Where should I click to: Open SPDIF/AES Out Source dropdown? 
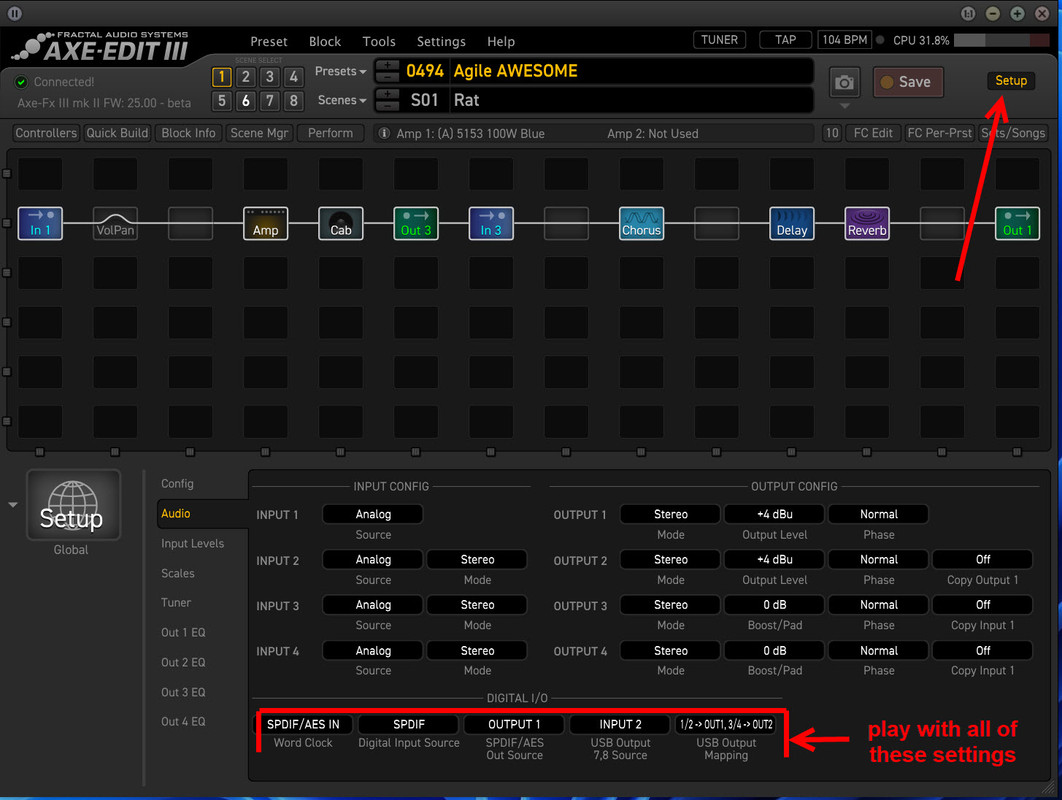[514, 724]
